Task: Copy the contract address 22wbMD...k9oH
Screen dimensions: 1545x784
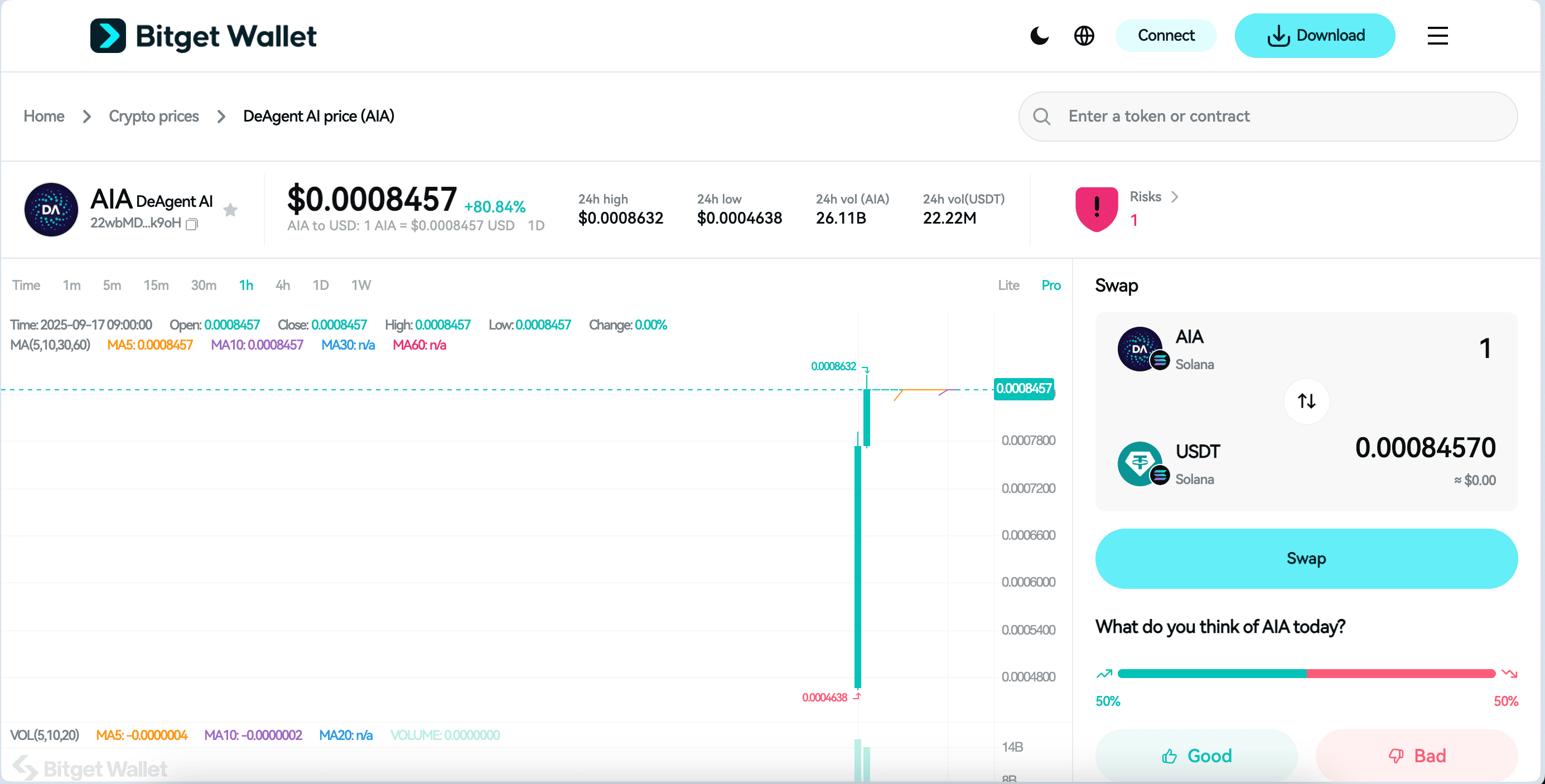Action: [x=192, y=224]
